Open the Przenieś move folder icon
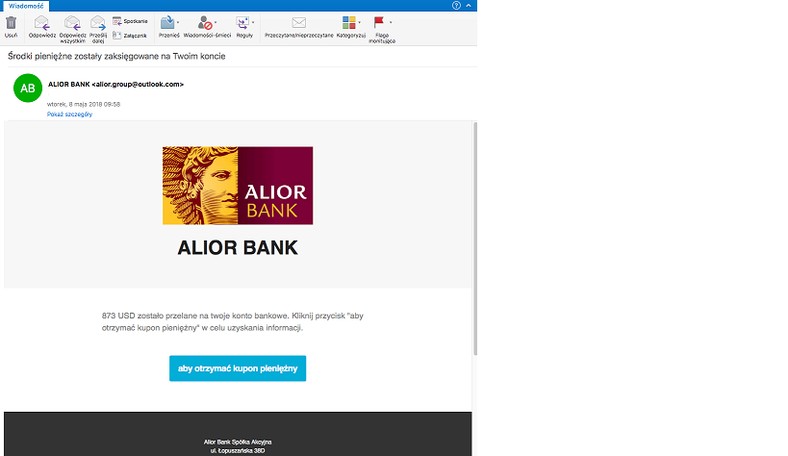 (167, 23)
